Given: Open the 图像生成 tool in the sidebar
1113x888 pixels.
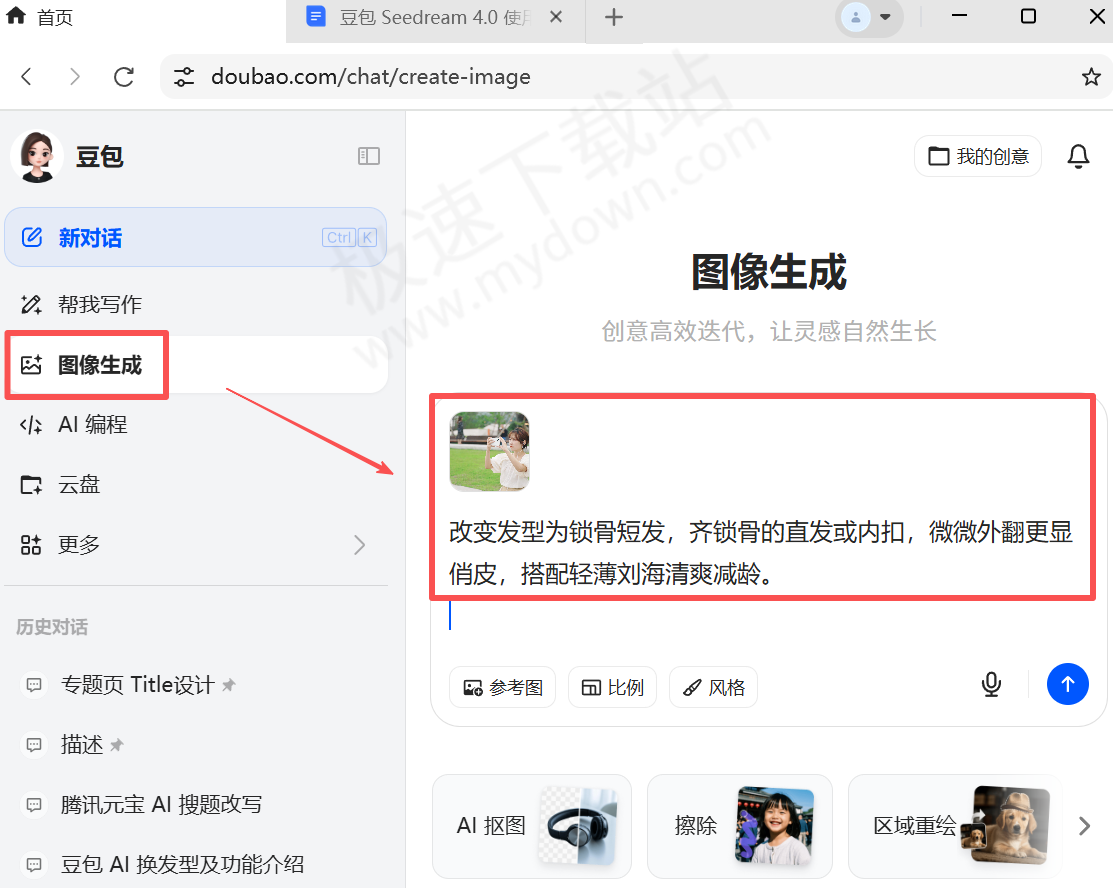Looking at the screenshot, I should [86, 364].
